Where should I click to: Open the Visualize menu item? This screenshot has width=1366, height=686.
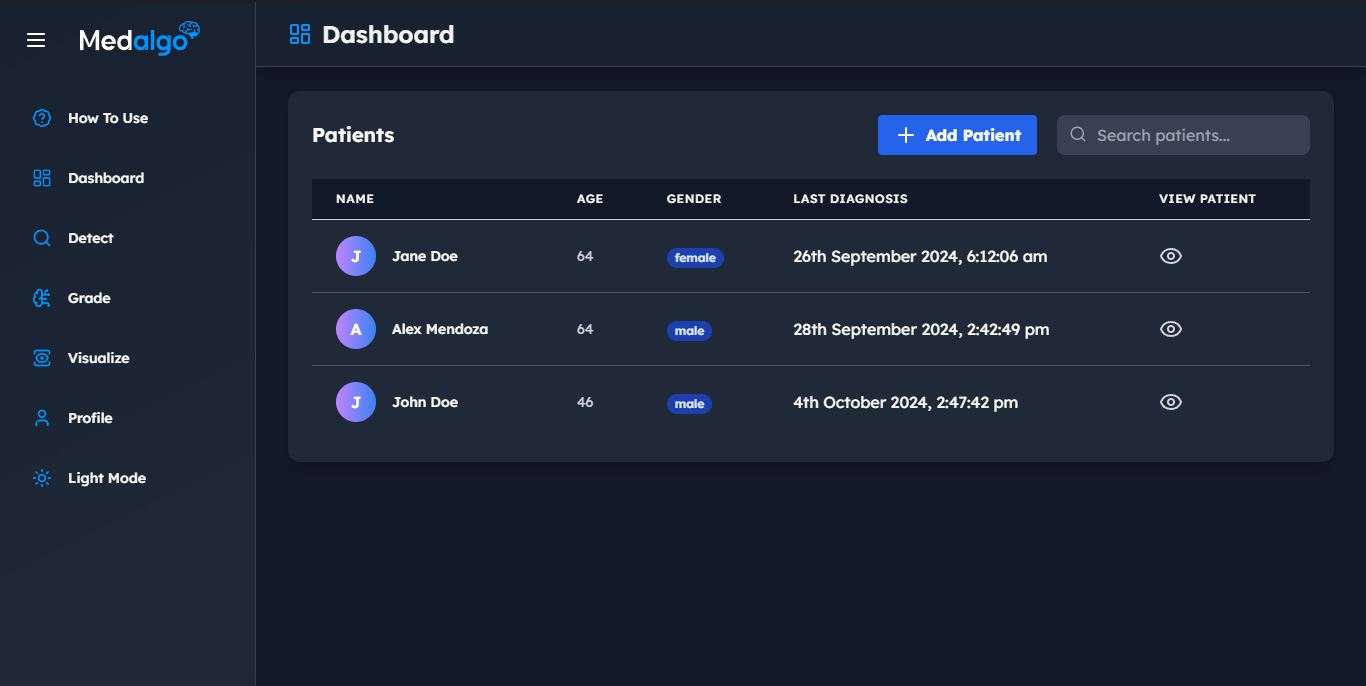click(98, 358)
